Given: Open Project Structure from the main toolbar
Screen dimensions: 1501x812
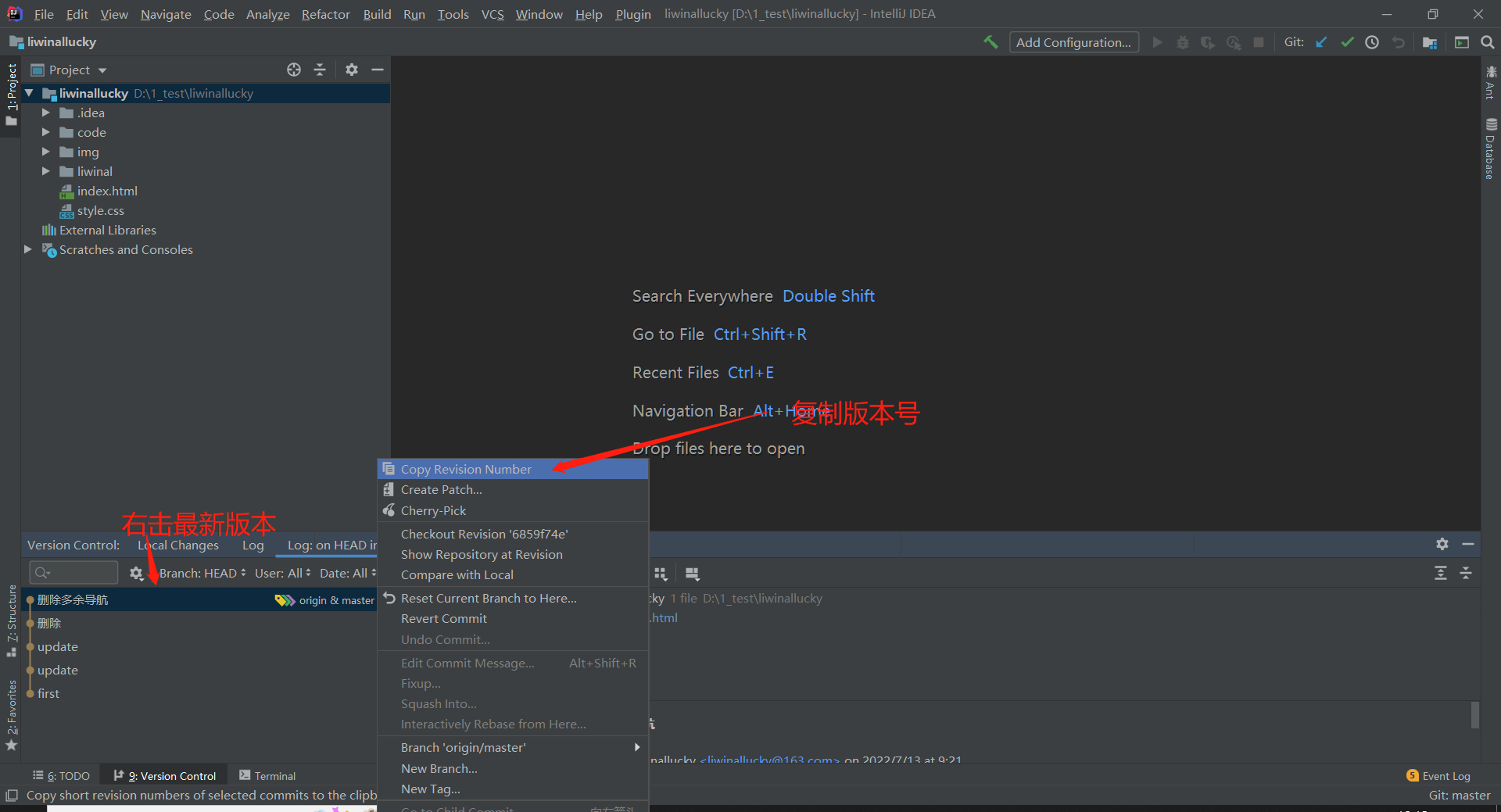Looking at the screenshot, I should tap(1430, 42).
